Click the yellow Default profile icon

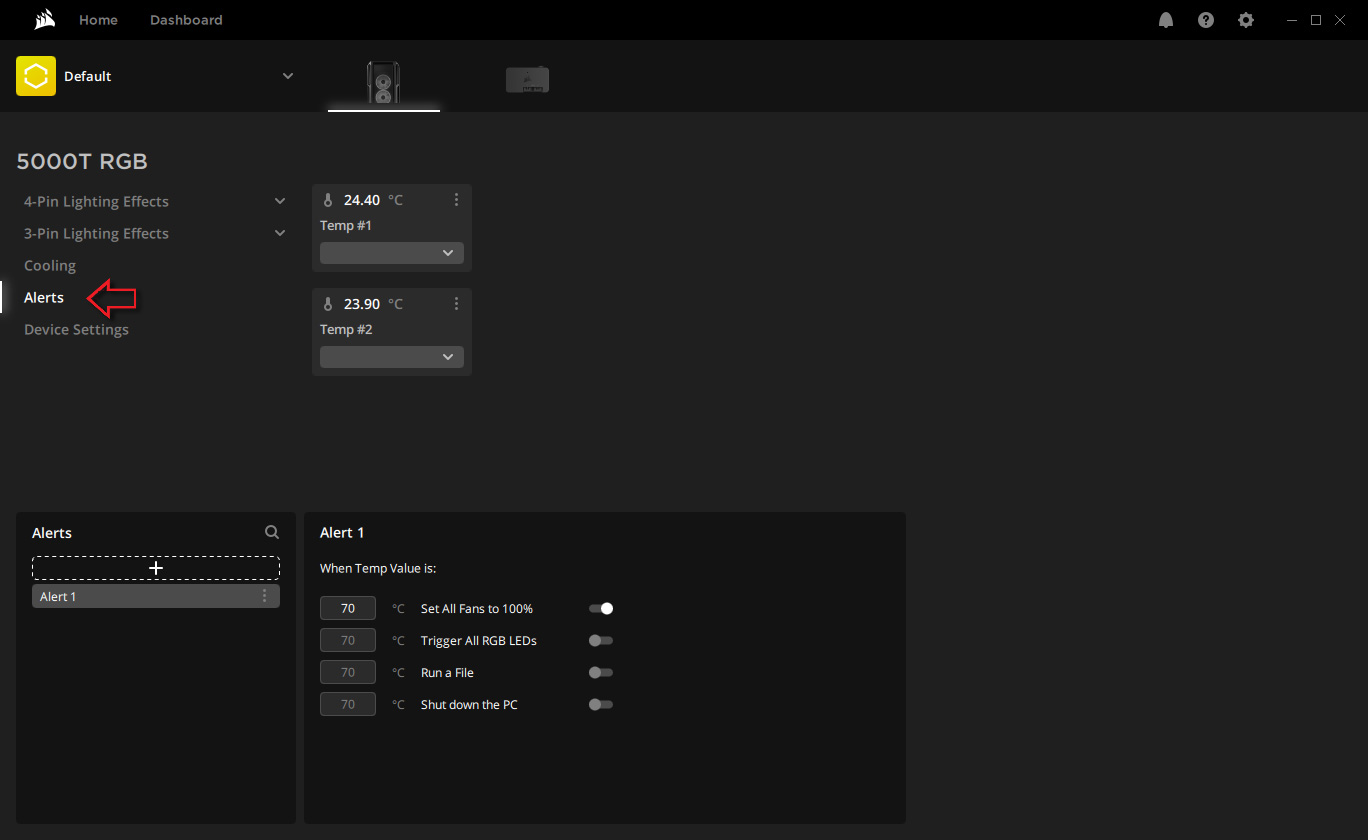pos(36,76)
